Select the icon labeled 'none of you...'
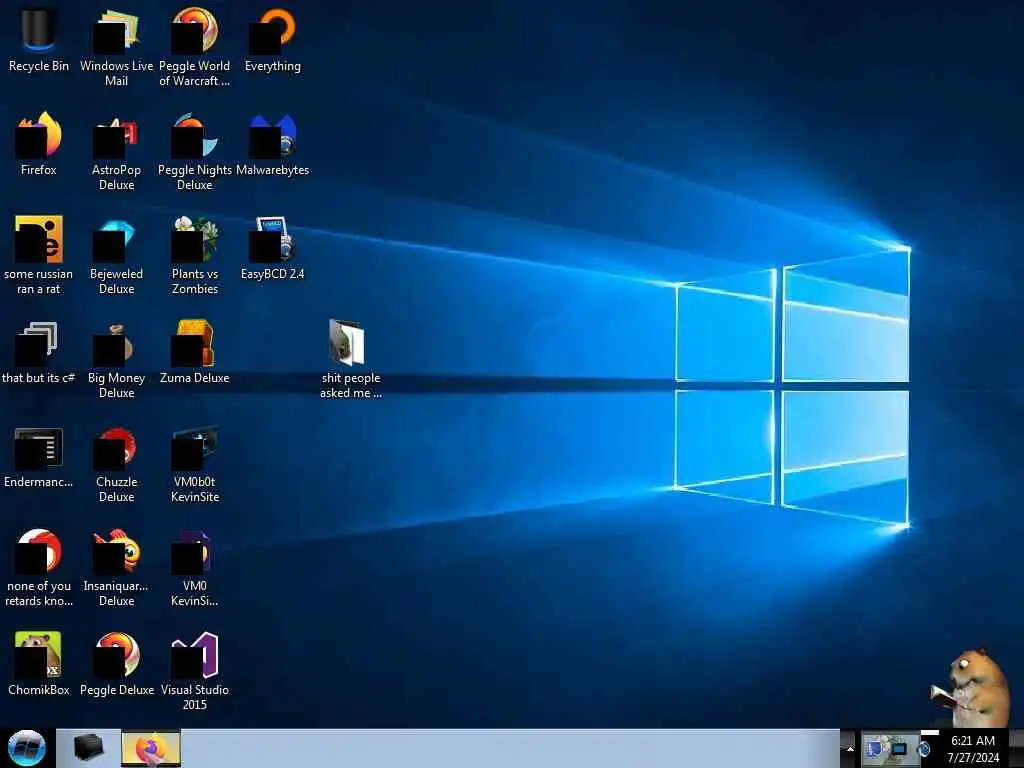The height and width of the screenshot is (768, 1024). (39, 567)
